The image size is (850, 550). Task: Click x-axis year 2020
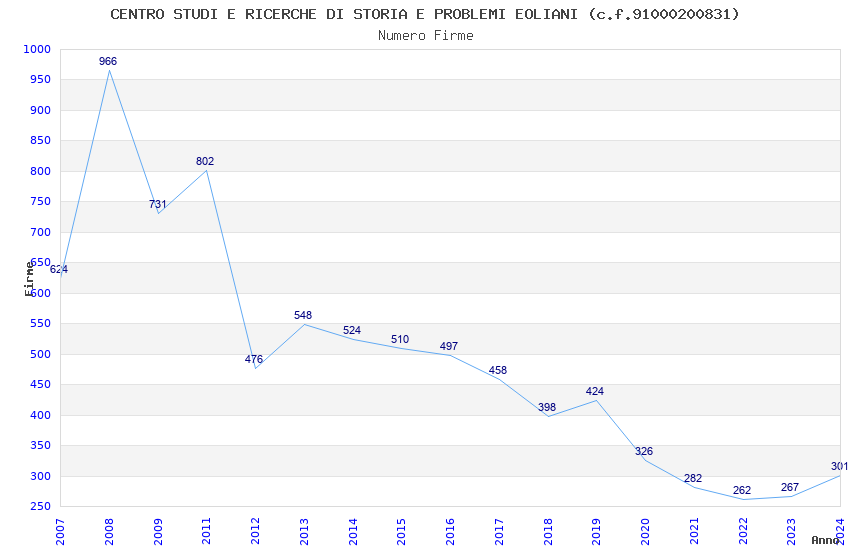pyautogui.click(x=645, y=532)
